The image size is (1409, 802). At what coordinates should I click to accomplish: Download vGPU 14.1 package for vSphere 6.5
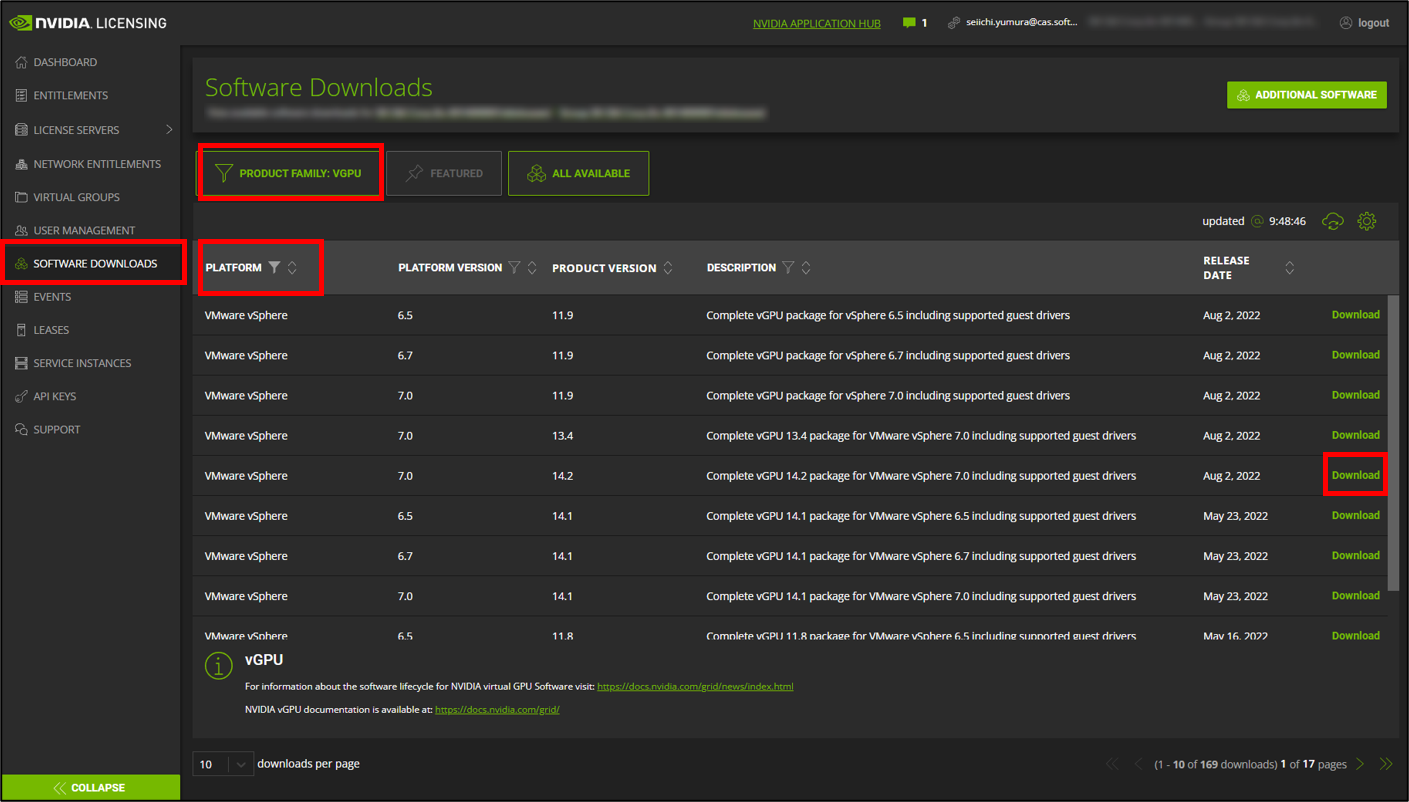[1356, 515]
